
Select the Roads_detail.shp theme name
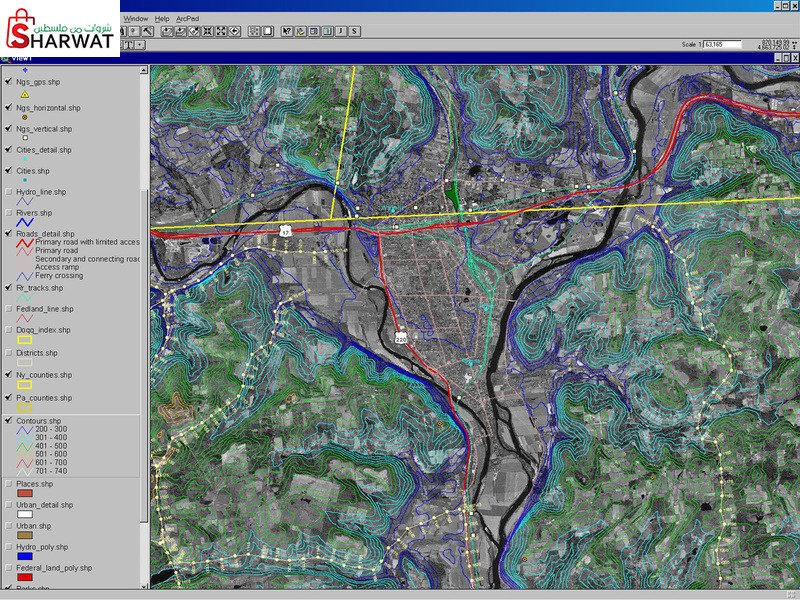pyautogui.click(x=45, y=234)
